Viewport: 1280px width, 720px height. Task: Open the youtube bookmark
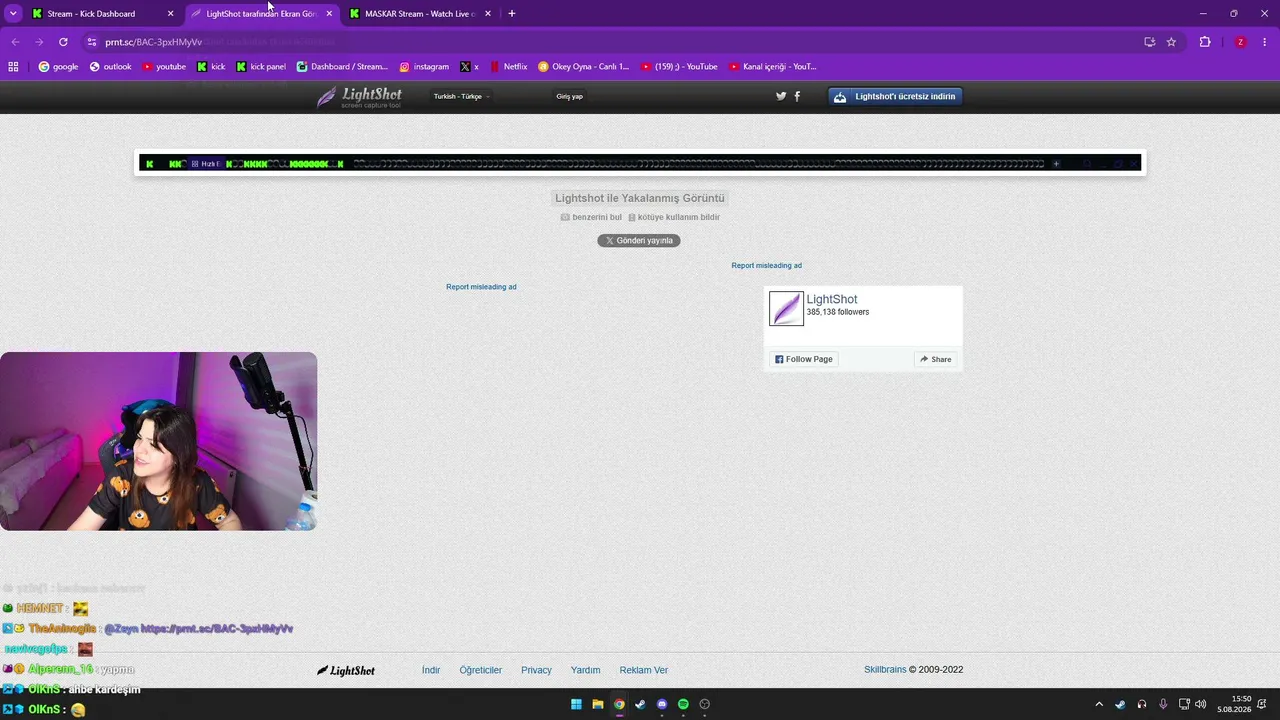(164, 67)
